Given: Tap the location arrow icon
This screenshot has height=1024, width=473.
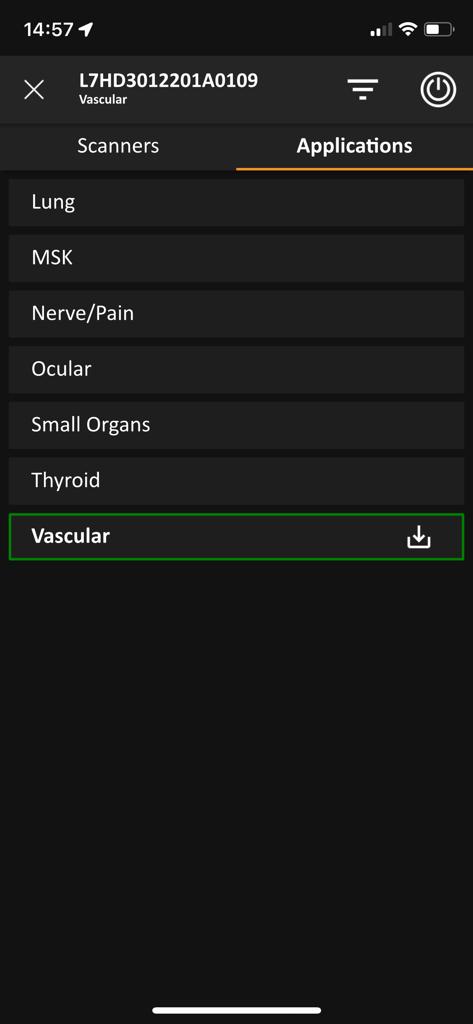Looking at the screenshot, I should tap(86, 29).
